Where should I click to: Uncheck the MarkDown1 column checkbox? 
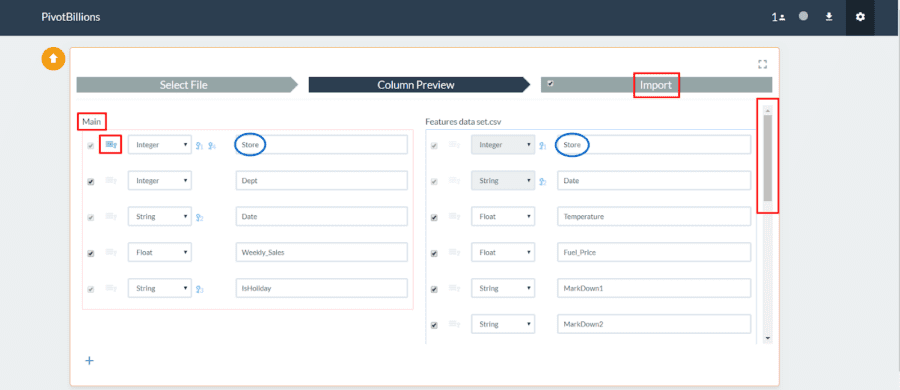click(434, 289)
